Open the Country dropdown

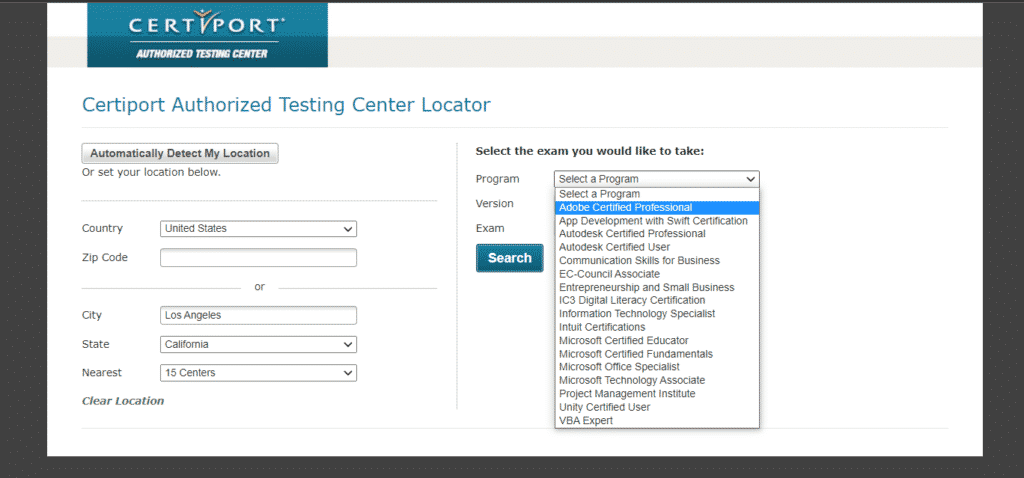tap(258, 229)
